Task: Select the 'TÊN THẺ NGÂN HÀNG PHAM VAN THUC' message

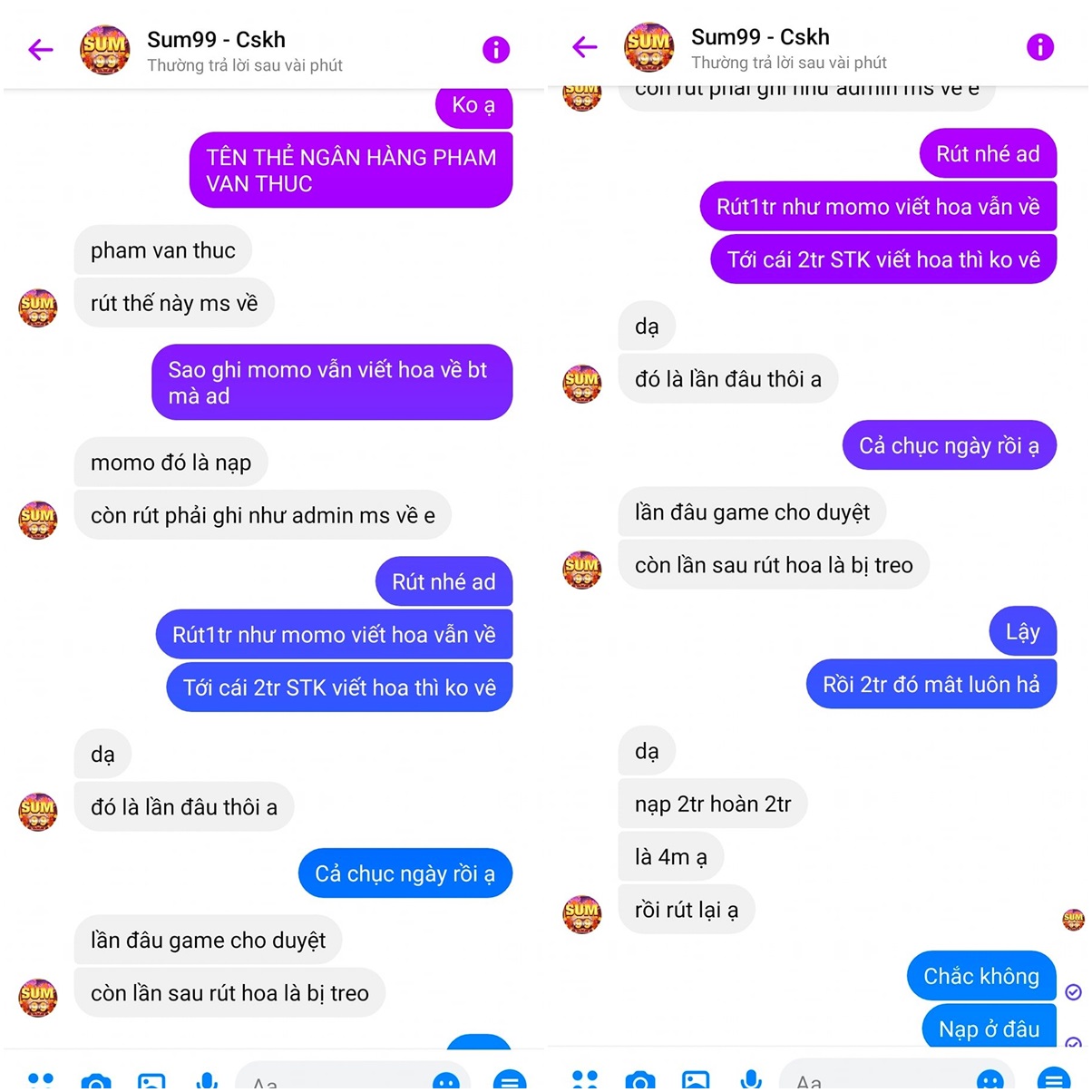Action: (x=351, y=171)
